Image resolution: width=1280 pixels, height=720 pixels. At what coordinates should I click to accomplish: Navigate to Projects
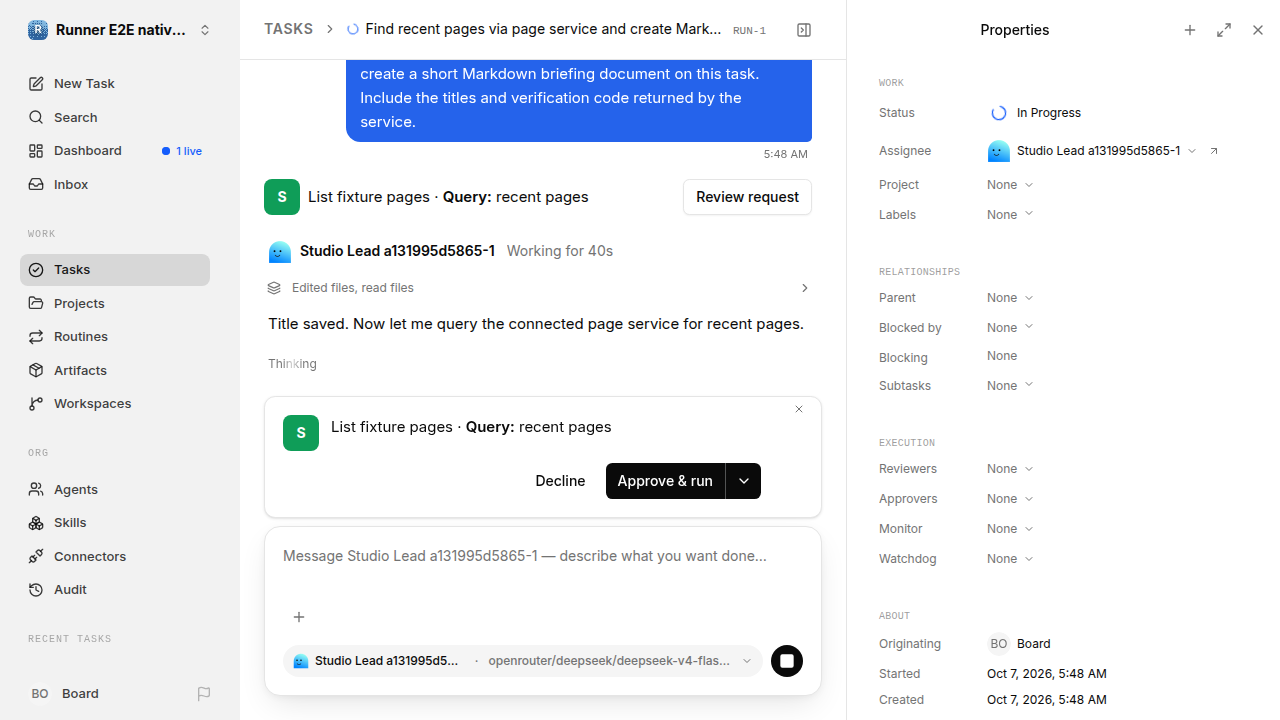point(115,303)
